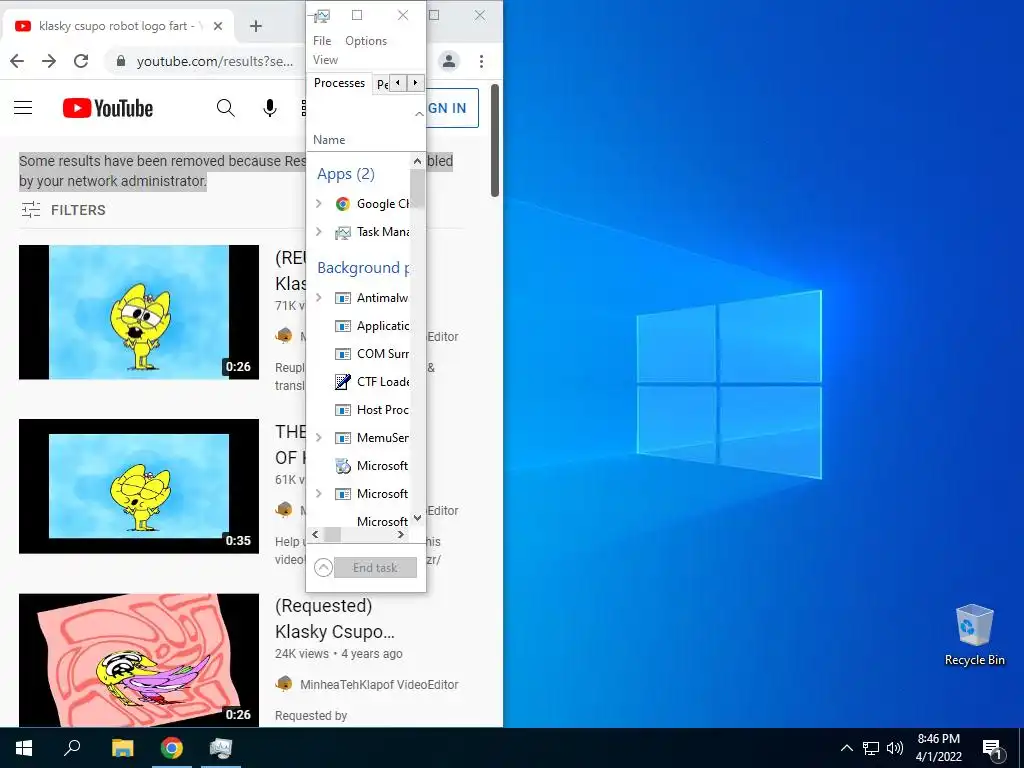
Task: Open the Chrome profile avatar menu
Action: pyautogui.click(x=449, y=61)
